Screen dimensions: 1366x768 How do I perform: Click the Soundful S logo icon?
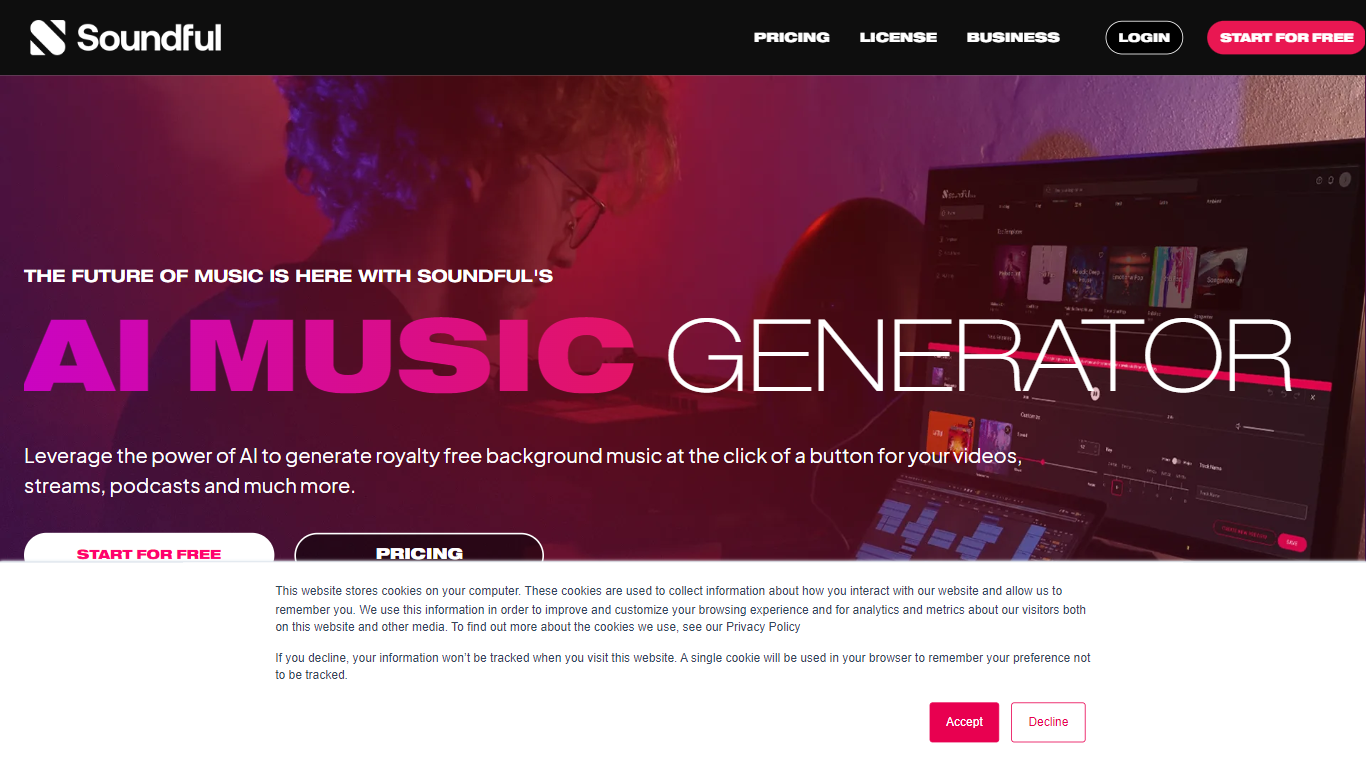pyautogui.click(x=47, y=38)
